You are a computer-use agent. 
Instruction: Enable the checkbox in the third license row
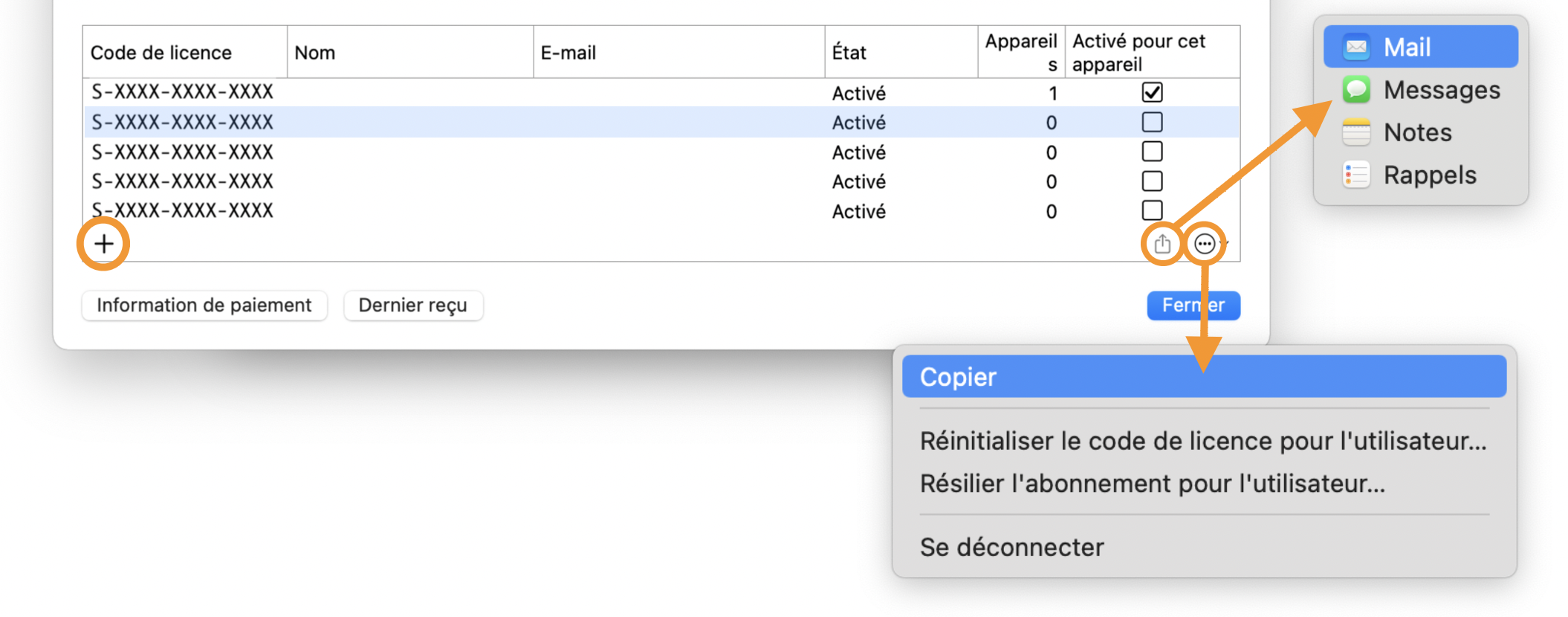pyautogui.click(x=1152, y=152)
